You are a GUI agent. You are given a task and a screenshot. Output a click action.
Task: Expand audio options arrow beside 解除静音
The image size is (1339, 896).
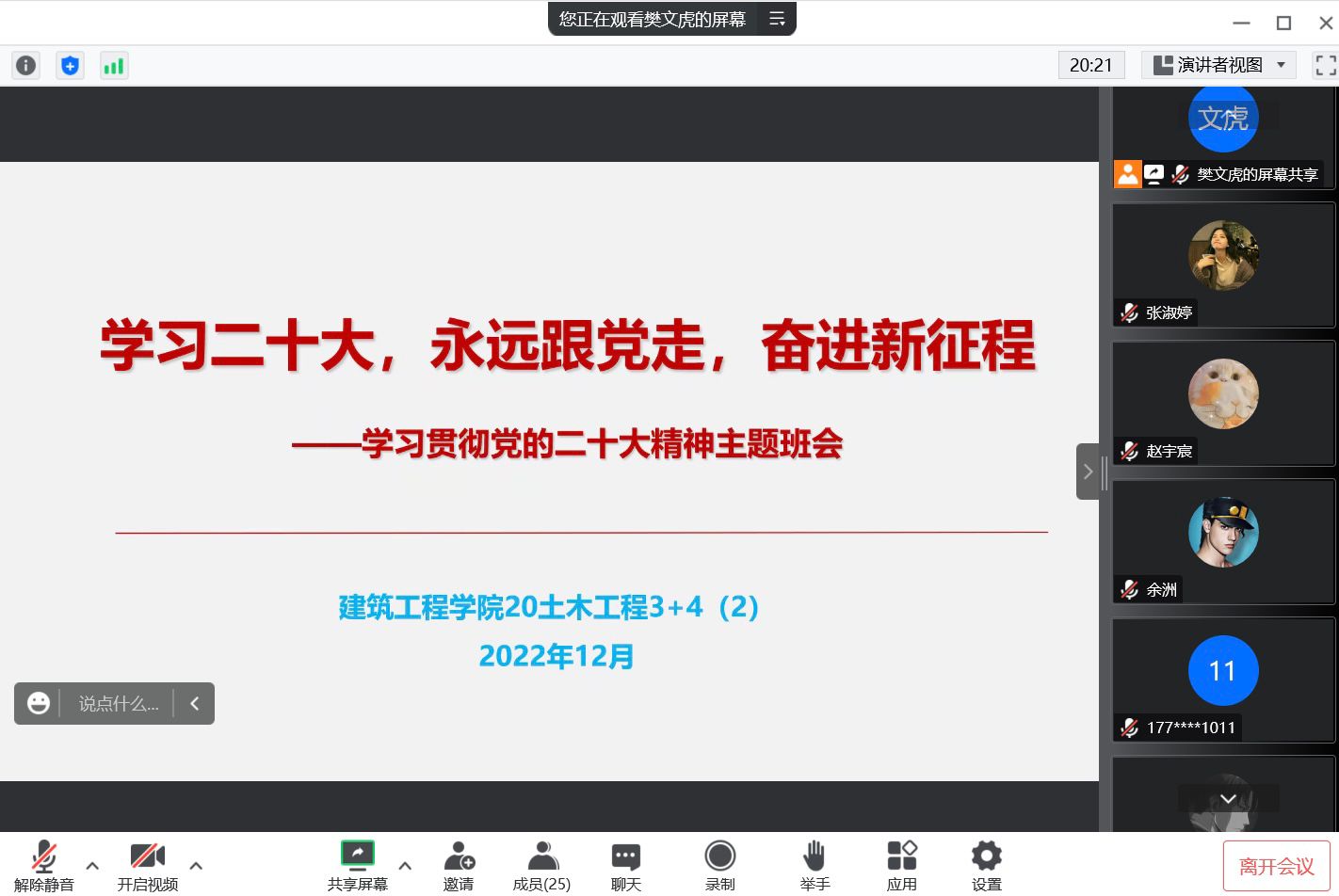pos(92,865)
